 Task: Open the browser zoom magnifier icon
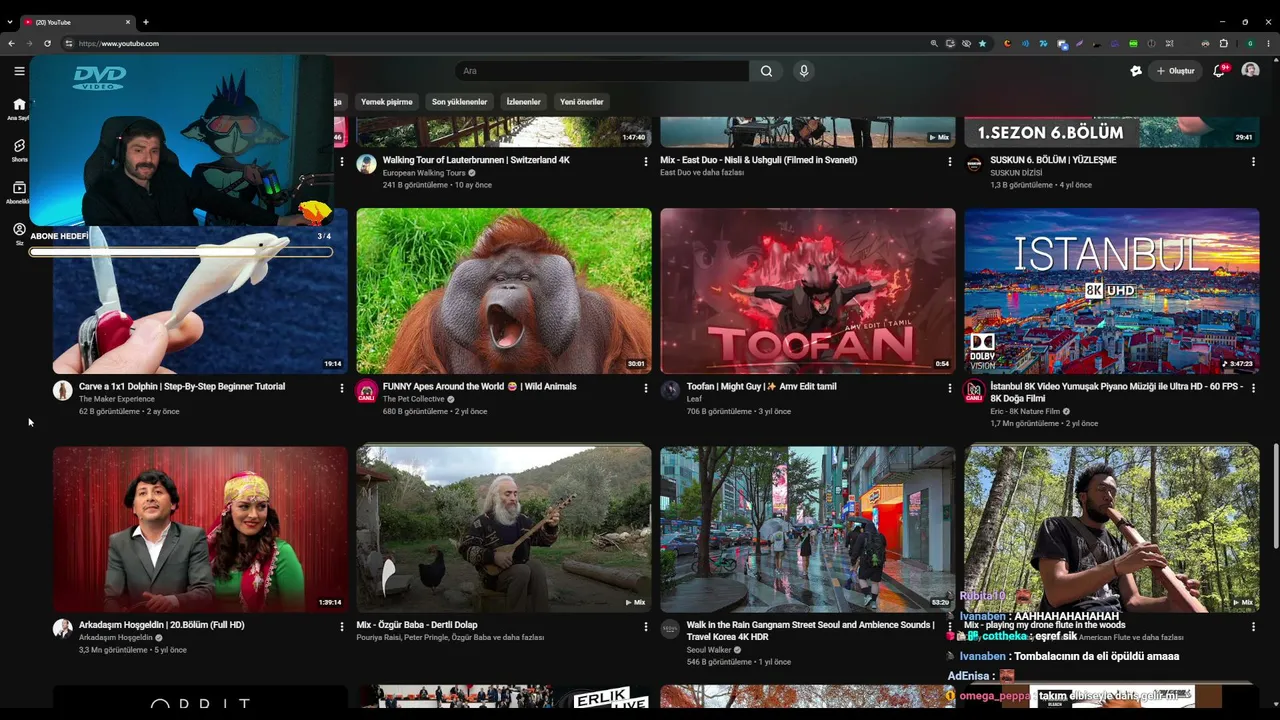pyautogui.click(x=934, y=43)
